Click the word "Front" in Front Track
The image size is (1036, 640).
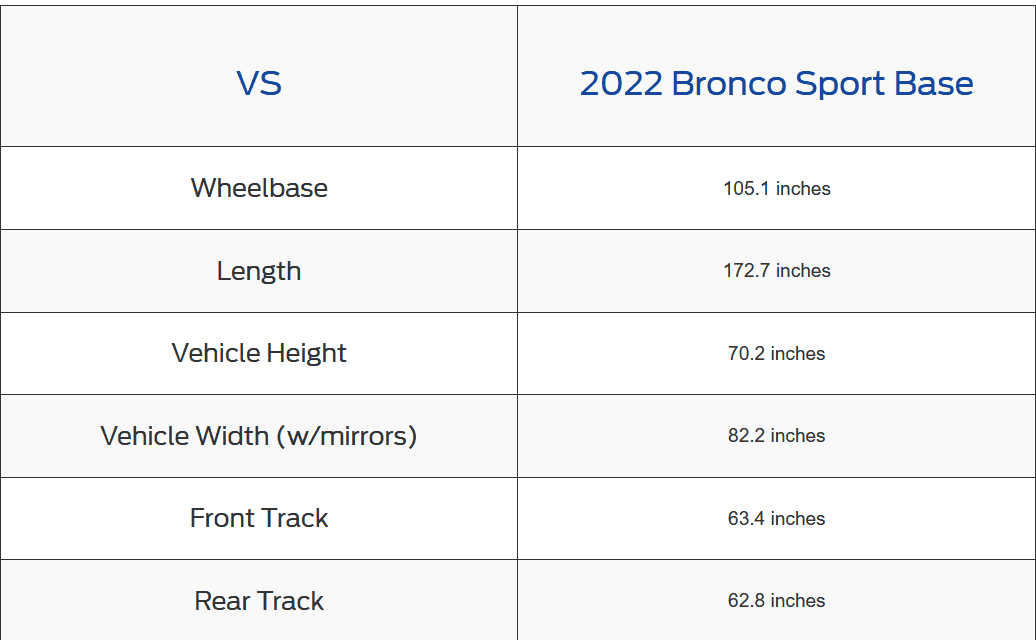coord(222,518)
